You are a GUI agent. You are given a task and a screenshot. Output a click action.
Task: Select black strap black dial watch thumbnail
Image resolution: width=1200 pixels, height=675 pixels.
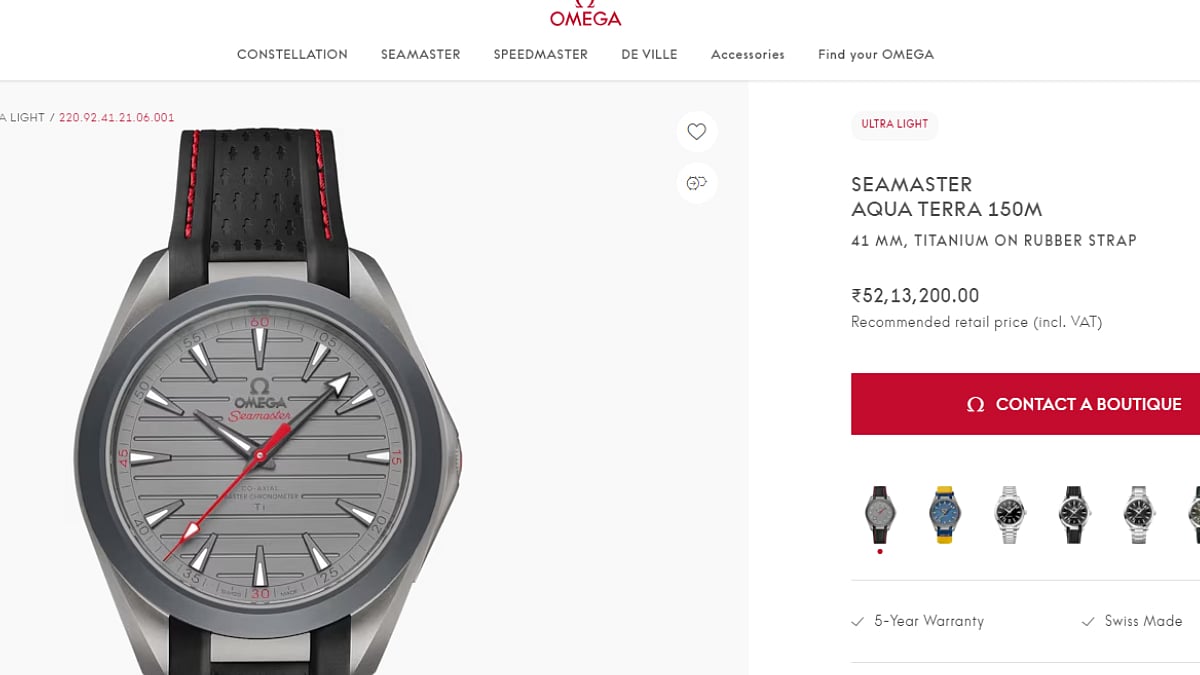[1074, 515]
